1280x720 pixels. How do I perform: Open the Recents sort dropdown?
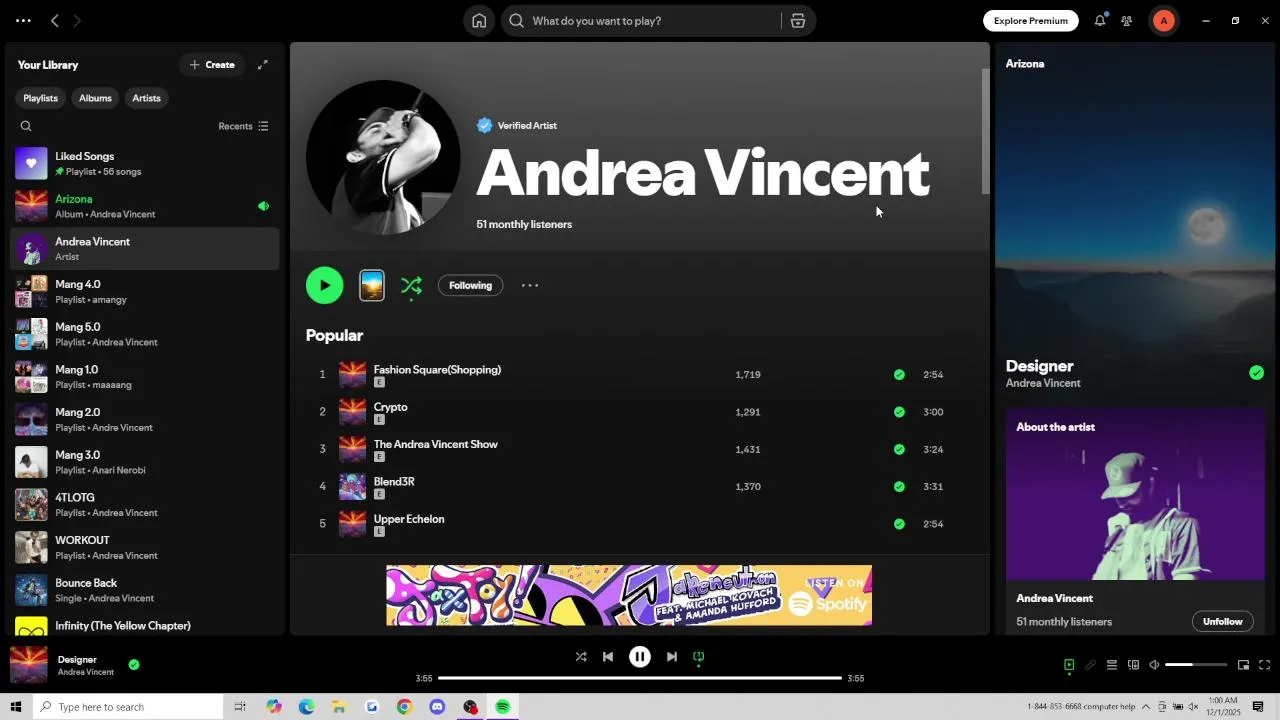244,126
